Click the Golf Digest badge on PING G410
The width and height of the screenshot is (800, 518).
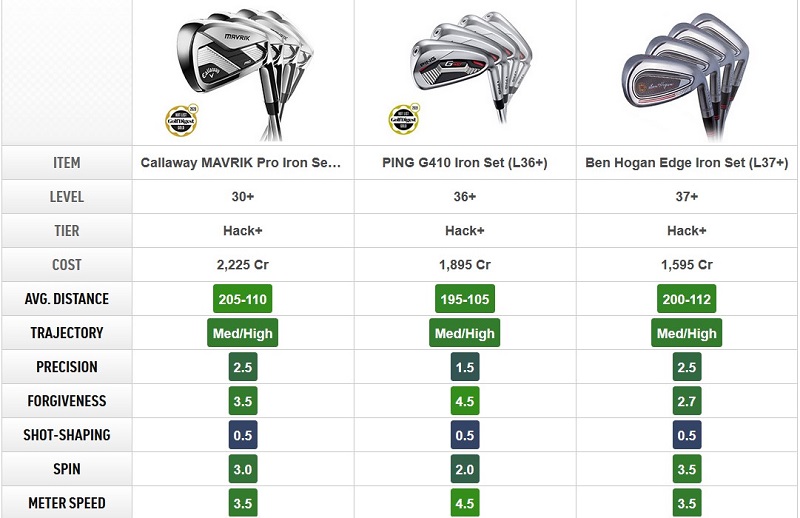404,119
